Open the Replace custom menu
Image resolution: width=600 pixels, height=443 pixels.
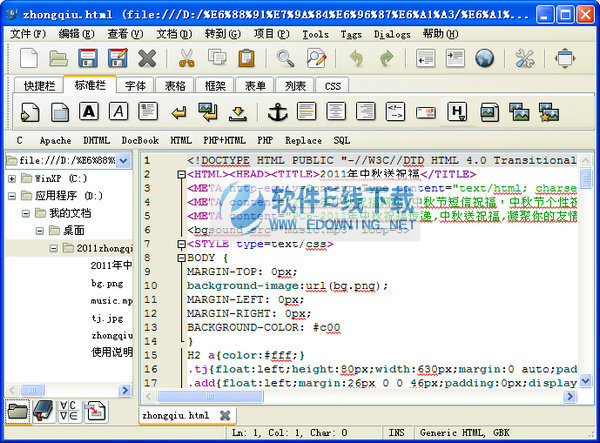(303, 140)
